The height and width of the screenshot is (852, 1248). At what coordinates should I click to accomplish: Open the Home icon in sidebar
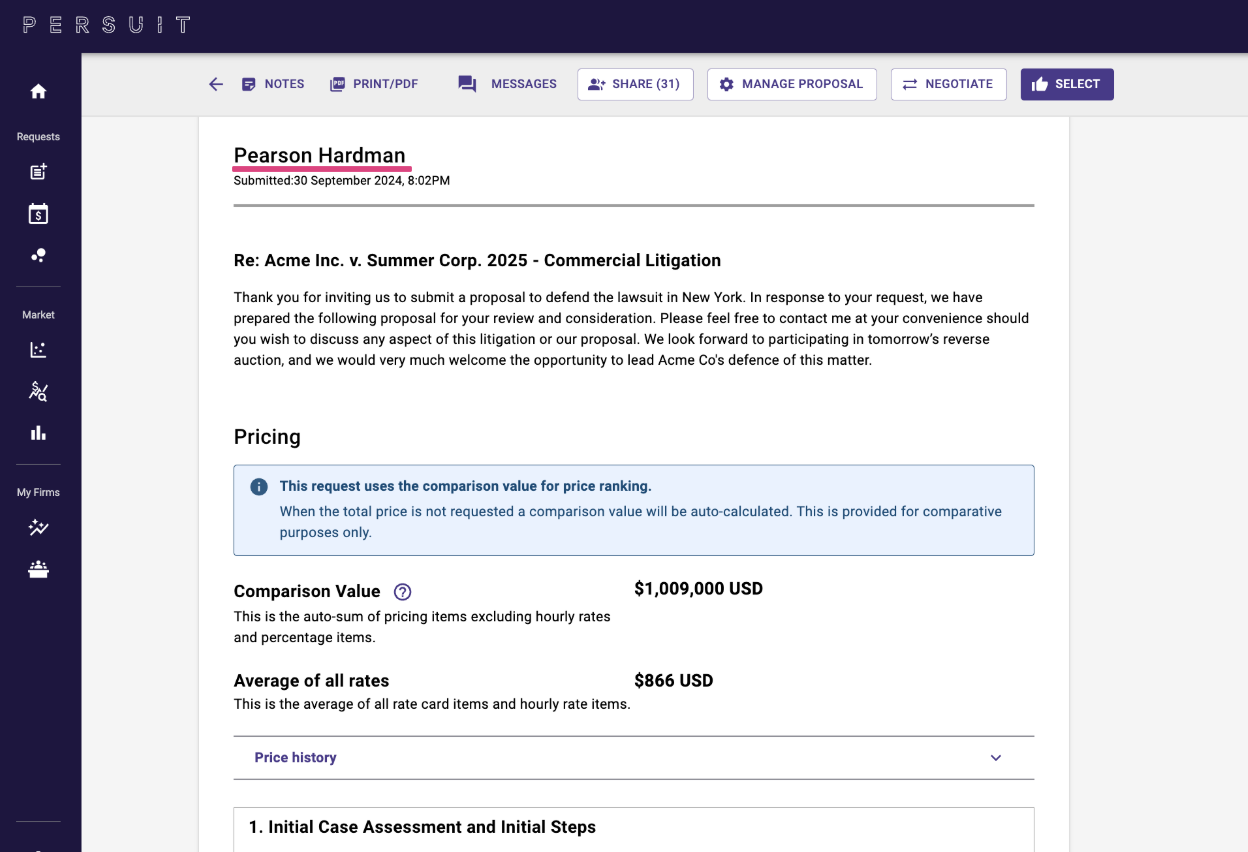38,92
